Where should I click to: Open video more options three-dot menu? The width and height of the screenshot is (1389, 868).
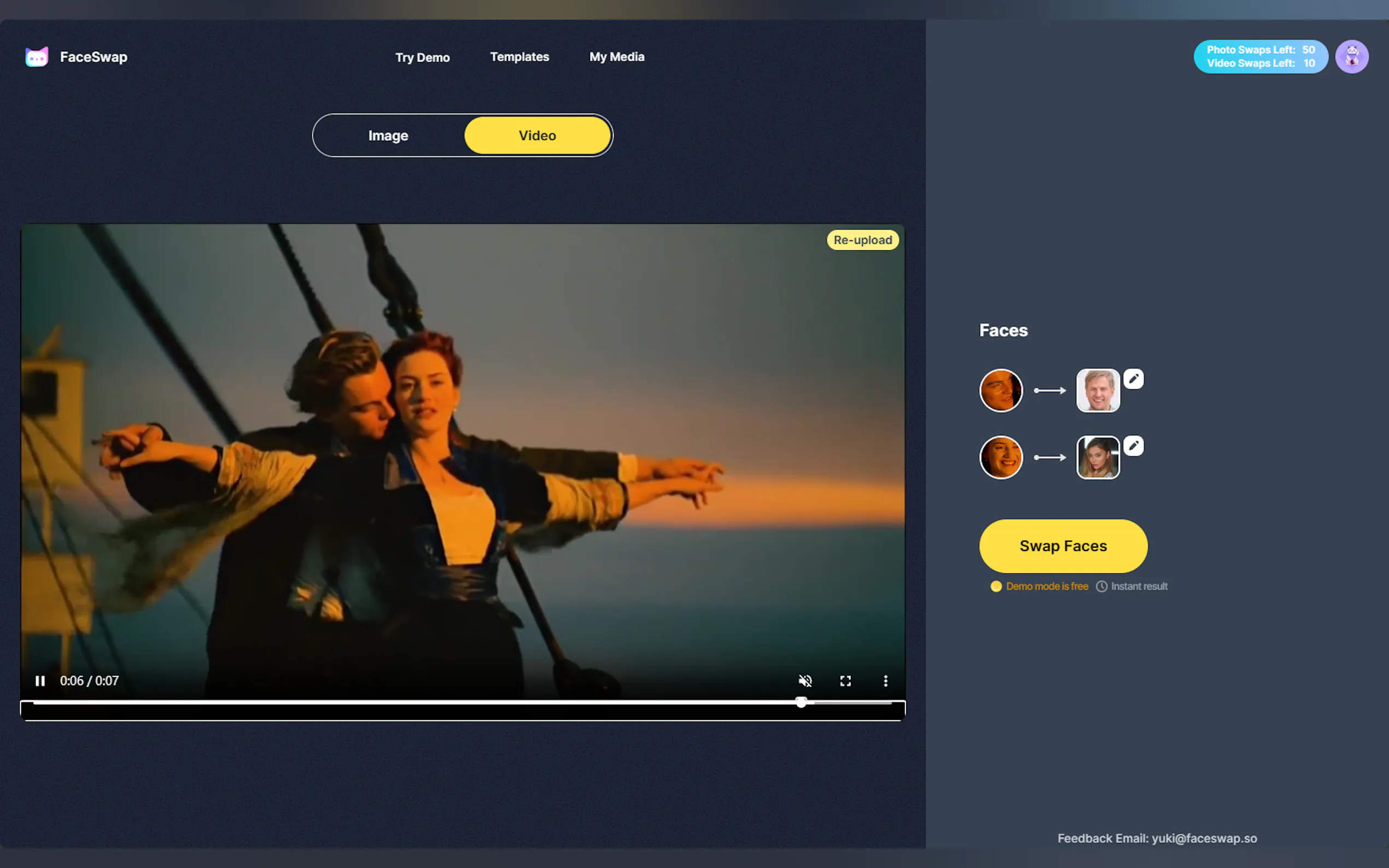point(885,681)
